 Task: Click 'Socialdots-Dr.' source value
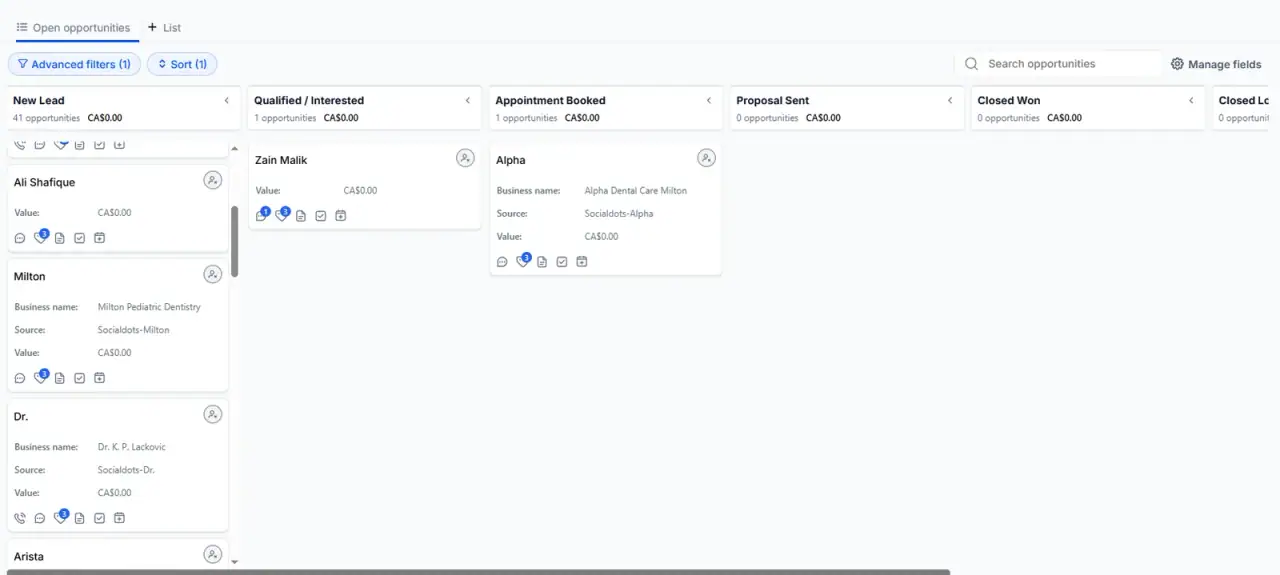coord(126,470)
